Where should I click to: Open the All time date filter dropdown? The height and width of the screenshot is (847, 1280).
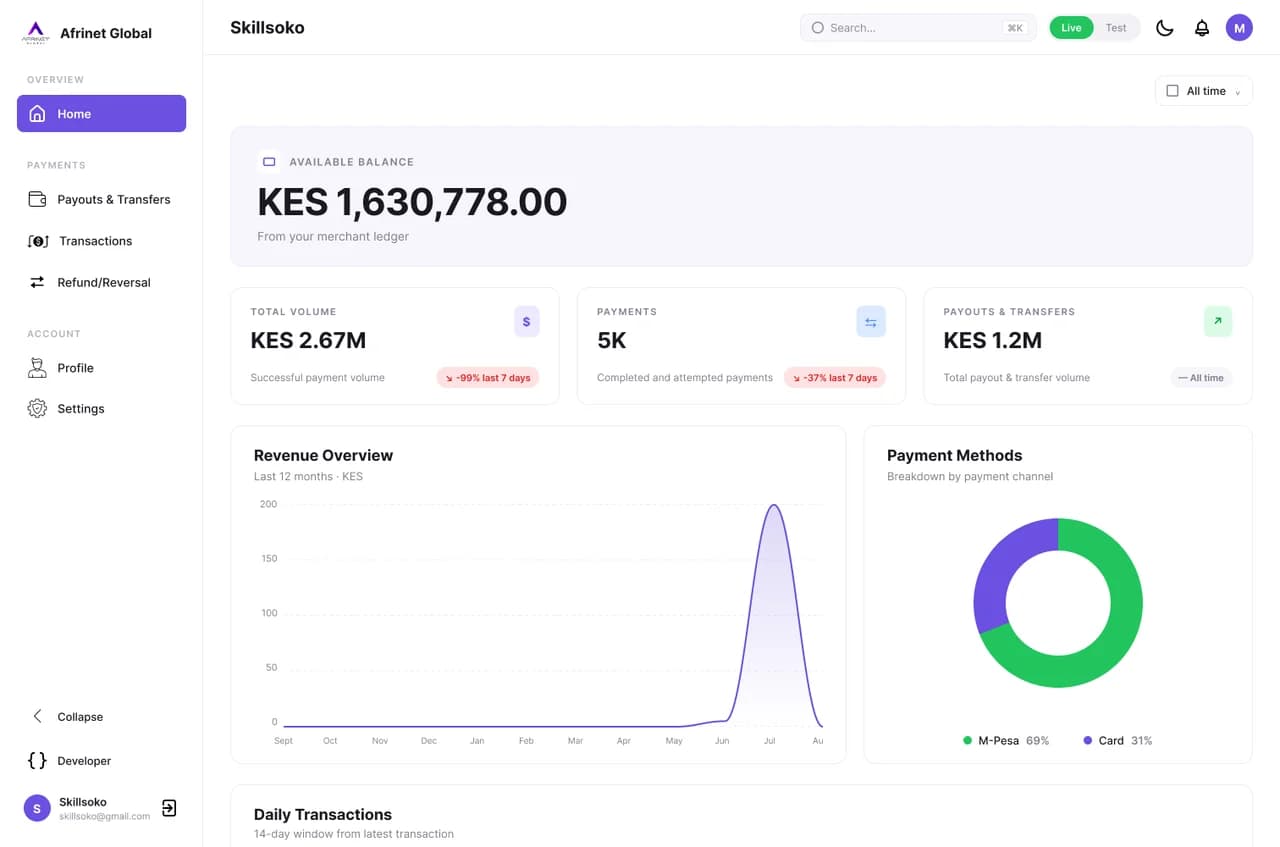tap(1204, 91)
